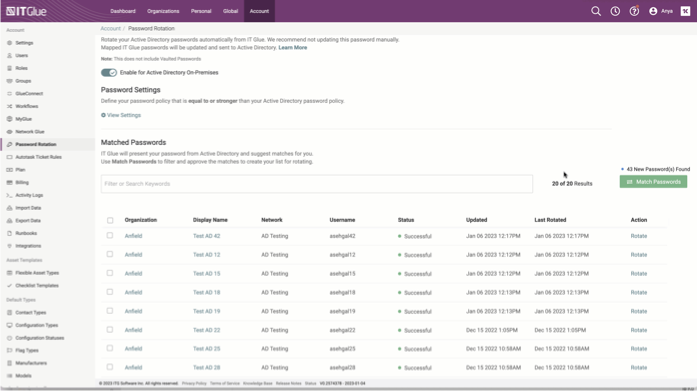Open the Arya user profile icon

[x=653, y=11]
